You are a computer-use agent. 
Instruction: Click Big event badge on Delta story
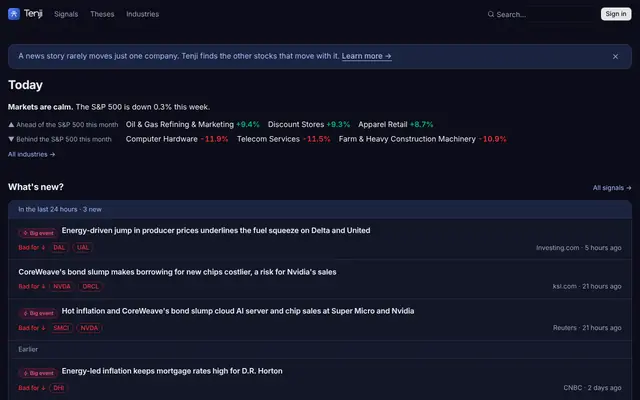pyautogui.click(x=38, y=233)
